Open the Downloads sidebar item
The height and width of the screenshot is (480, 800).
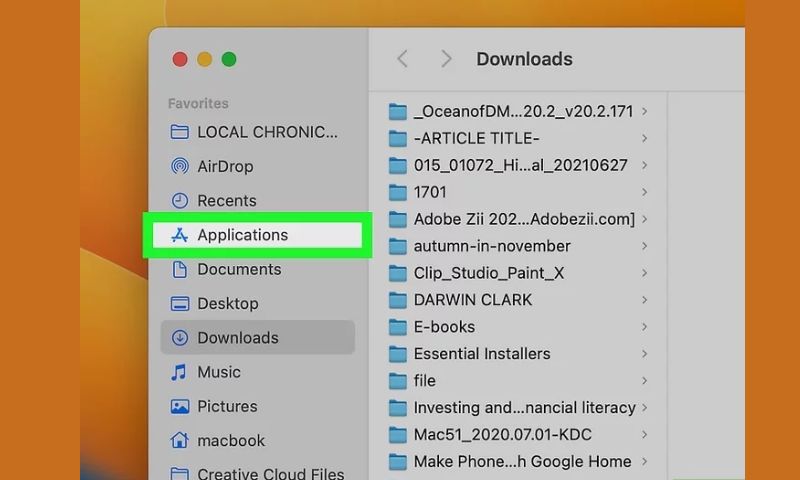238,338
